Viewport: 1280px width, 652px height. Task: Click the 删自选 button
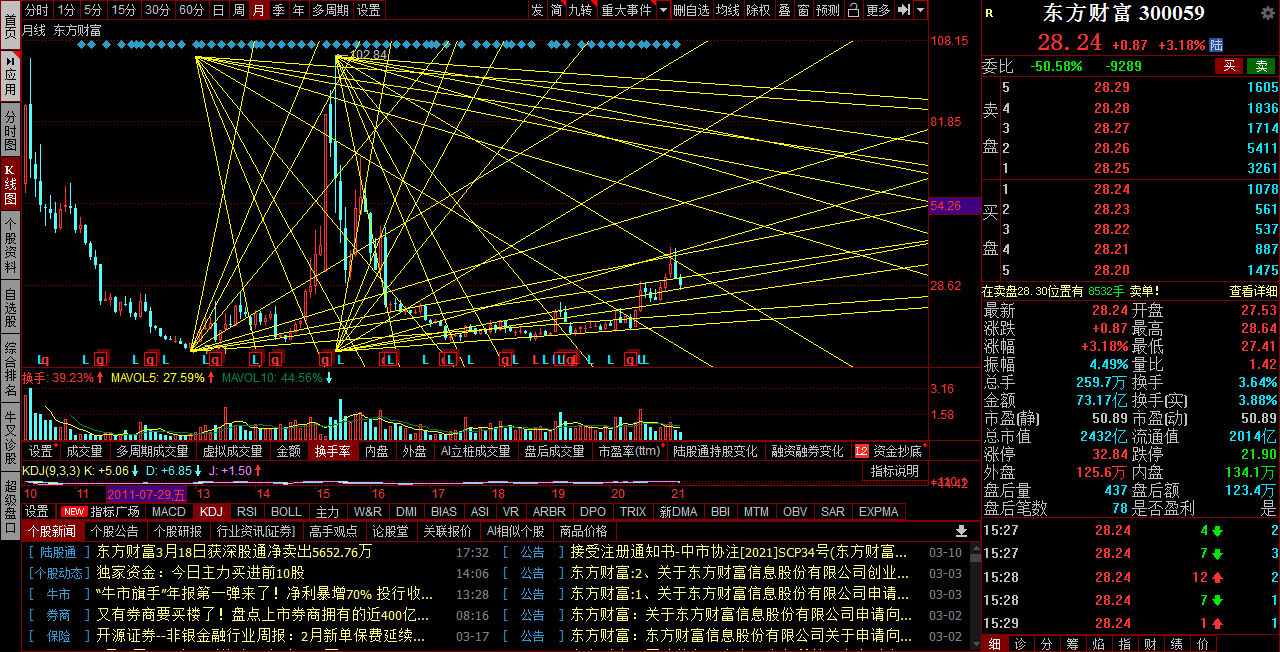click(691, 10)
